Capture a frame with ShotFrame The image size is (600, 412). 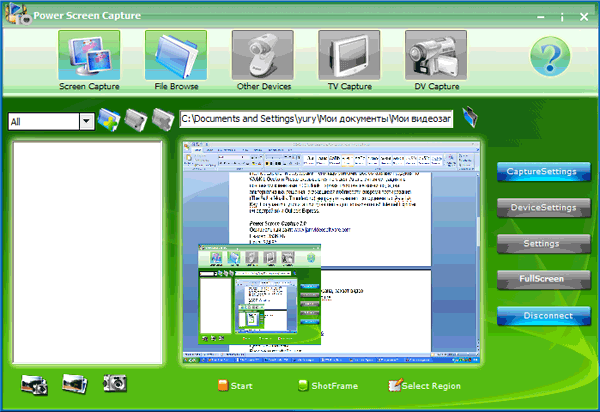(x=328, y=386)
